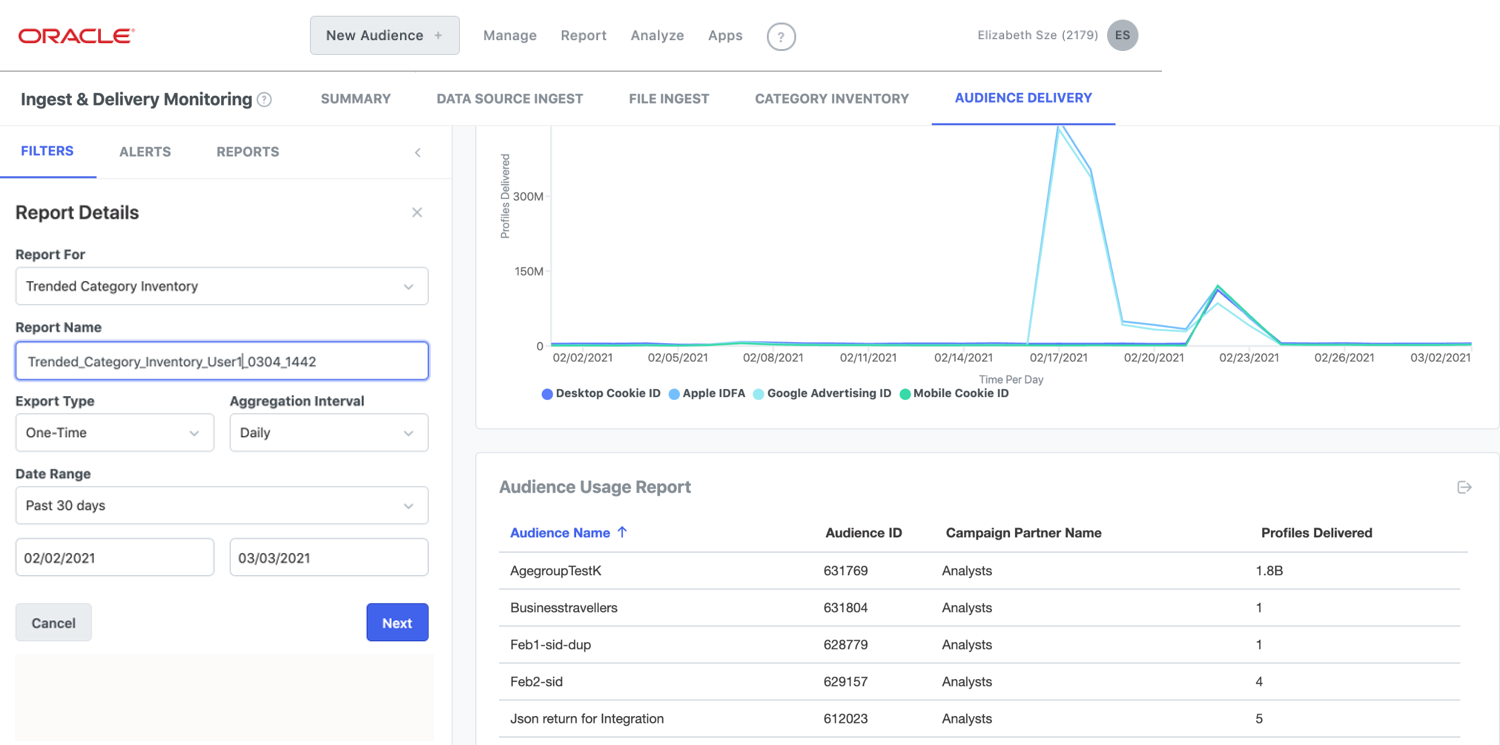Click the Report Name input field
Screen dimensions: 1500x745
[221, 362]
